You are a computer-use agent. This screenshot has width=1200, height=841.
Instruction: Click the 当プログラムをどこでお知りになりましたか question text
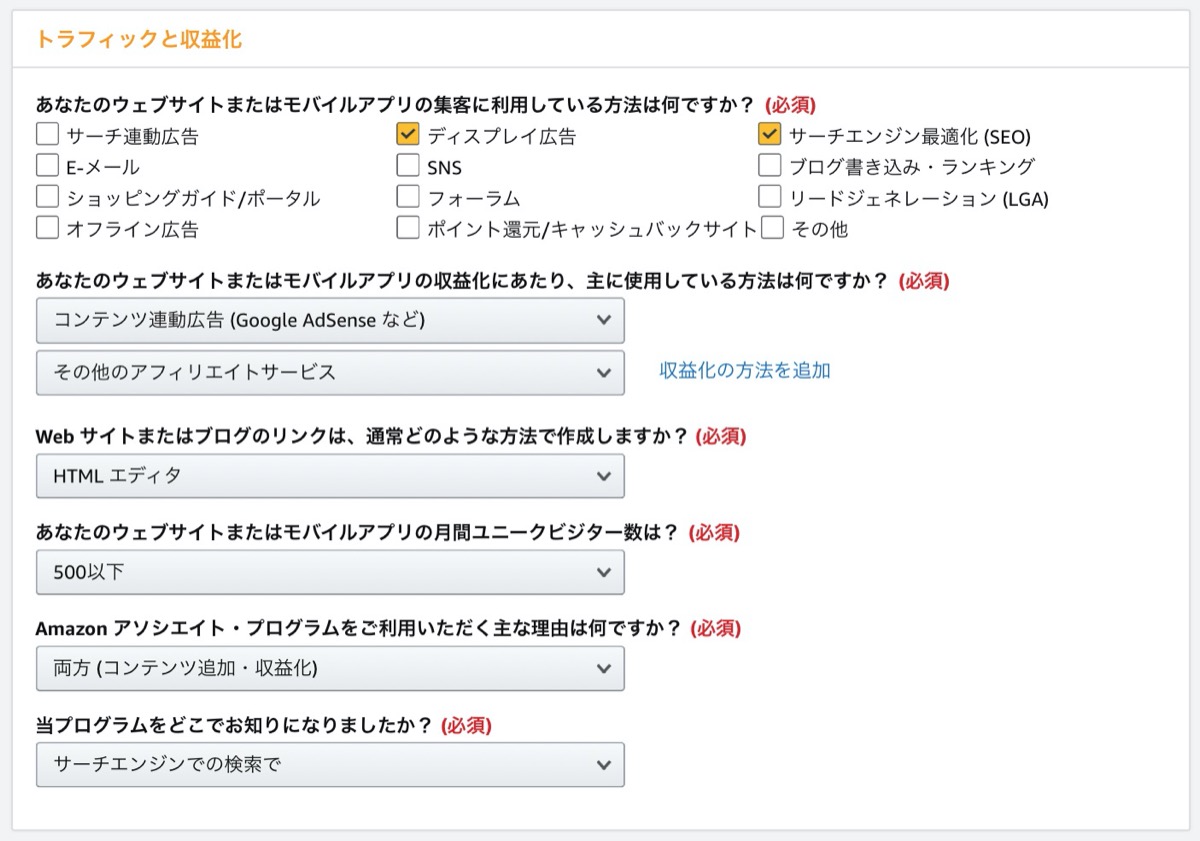234,725
